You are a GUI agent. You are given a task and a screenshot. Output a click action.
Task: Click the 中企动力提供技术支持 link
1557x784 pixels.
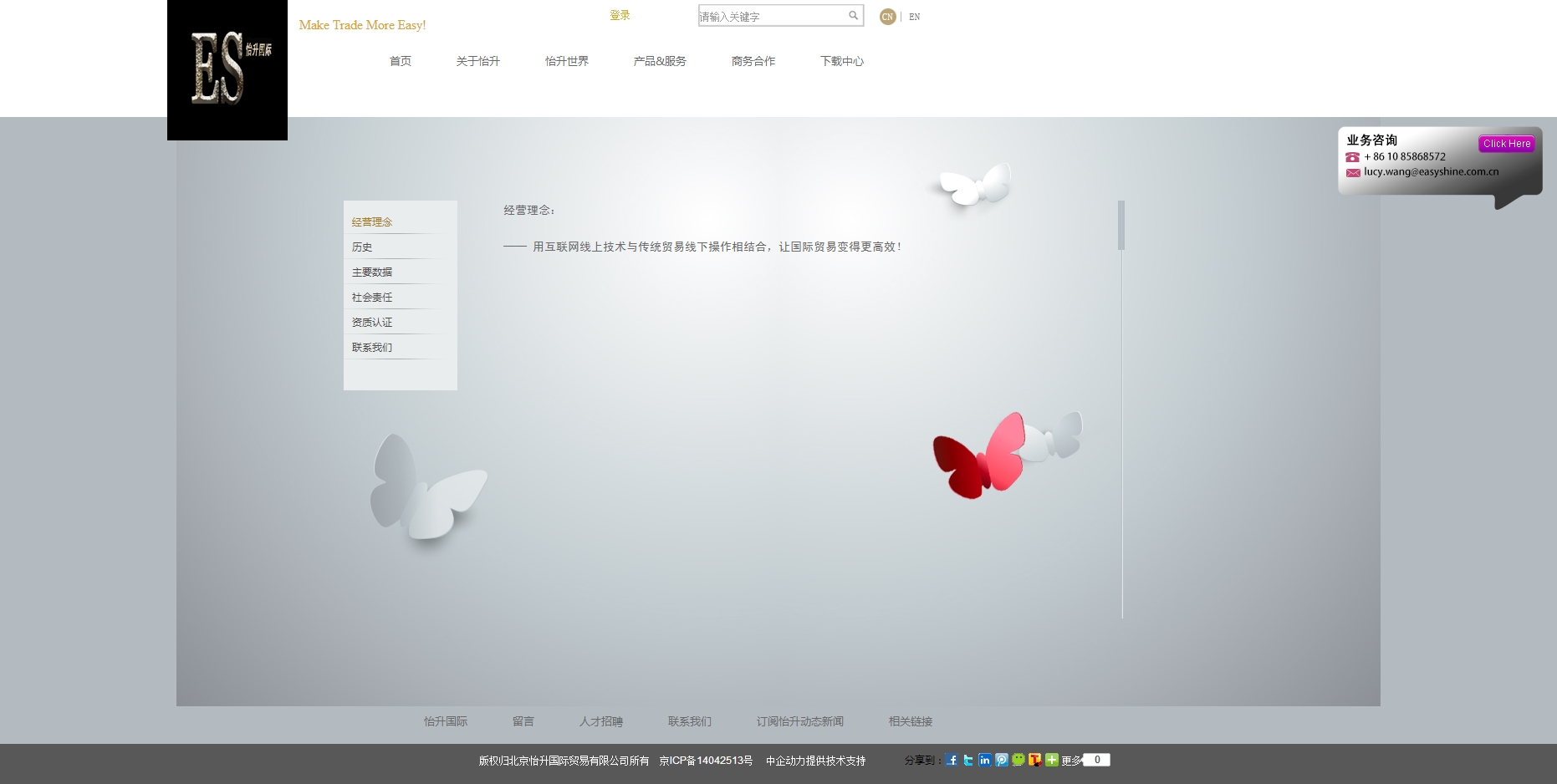coord(816,761)
